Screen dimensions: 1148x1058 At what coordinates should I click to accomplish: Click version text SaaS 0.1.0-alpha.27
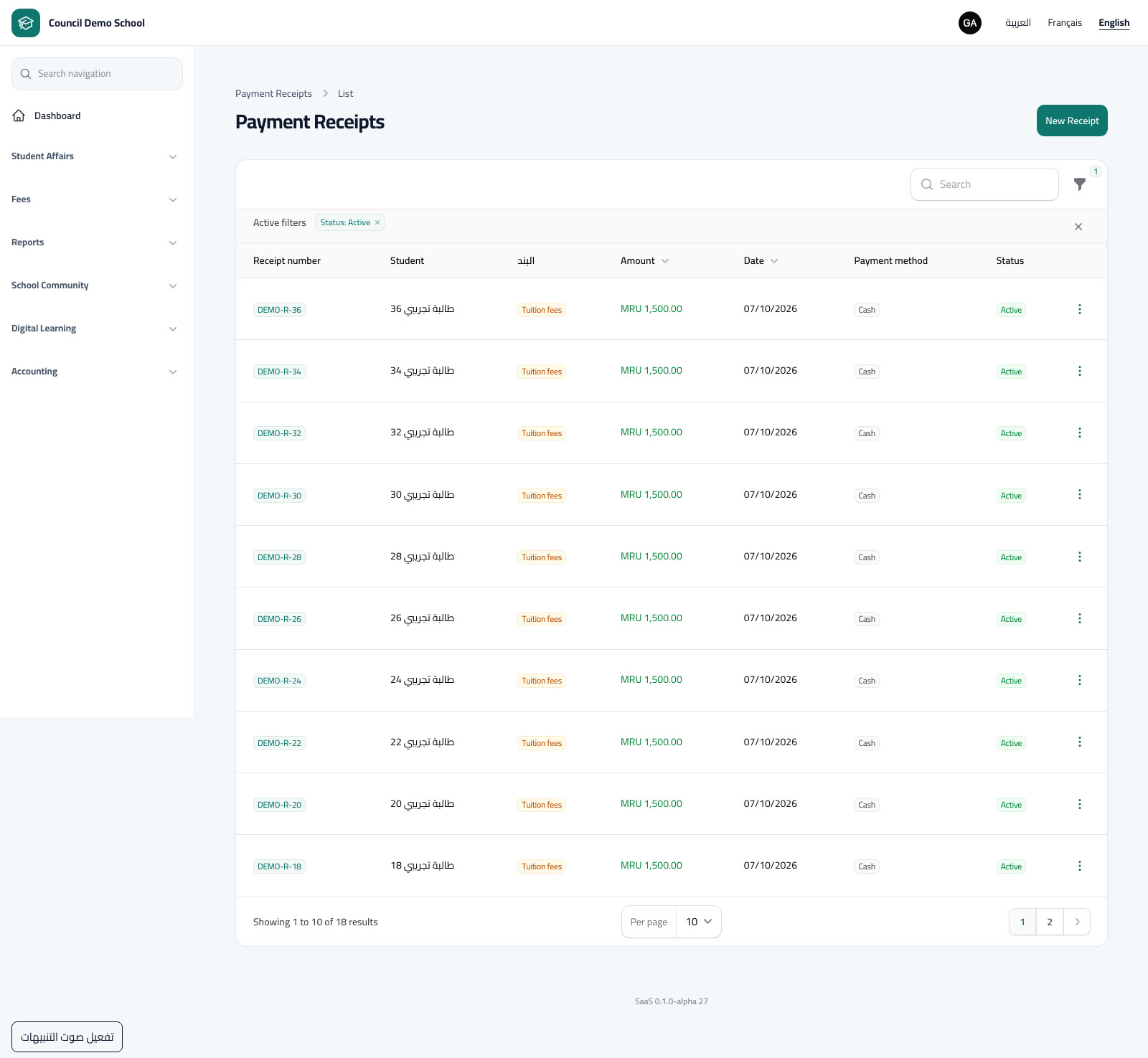click(x=672, y=1001)
